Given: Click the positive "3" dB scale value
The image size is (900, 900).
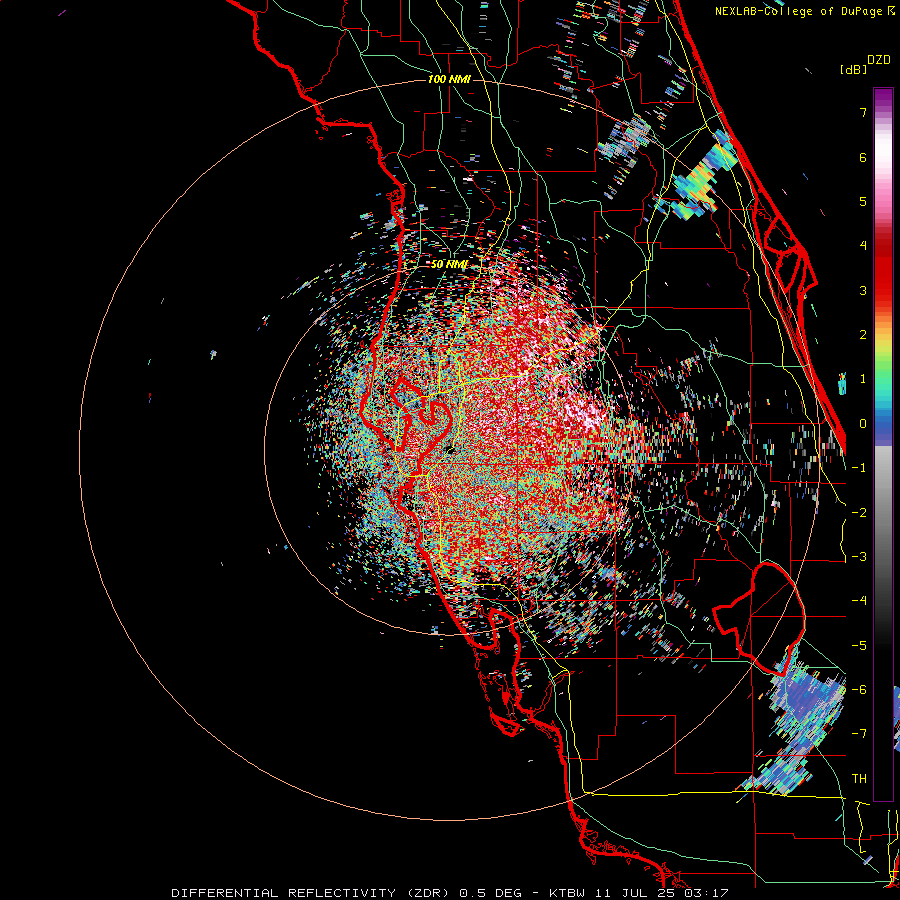Looking at the screenshot, I should 863,290.
